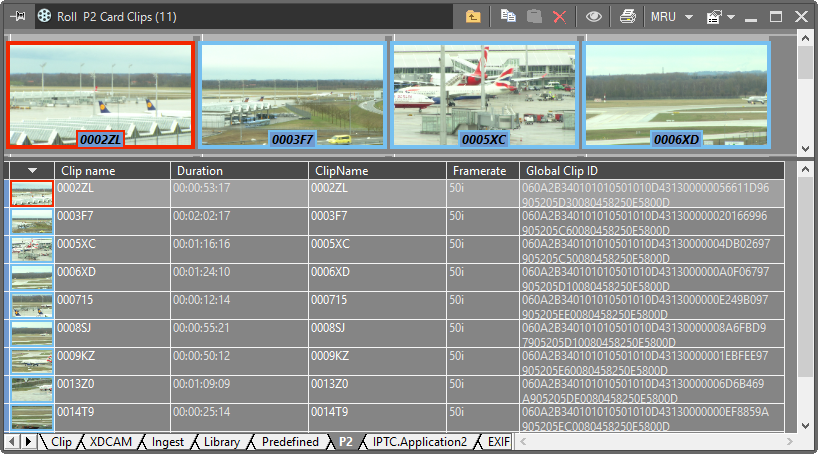Click the folder up icon in toolbar
This screenshot has height=454, width=818.
tap(473, 16)
